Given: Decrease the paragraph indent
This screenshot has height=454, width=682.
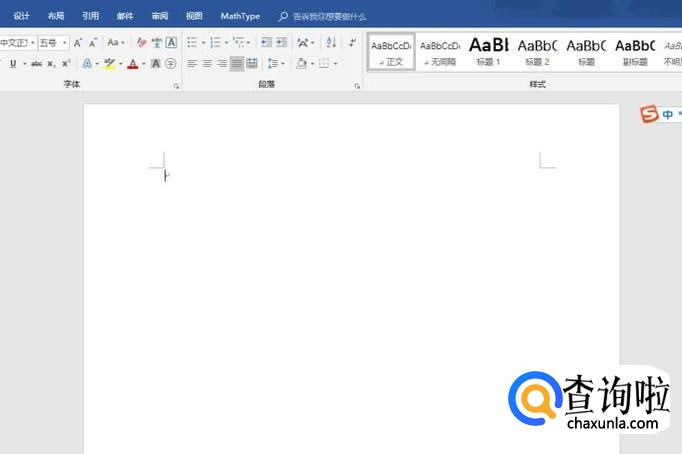Looking at the screenshot, I should 266,42.
